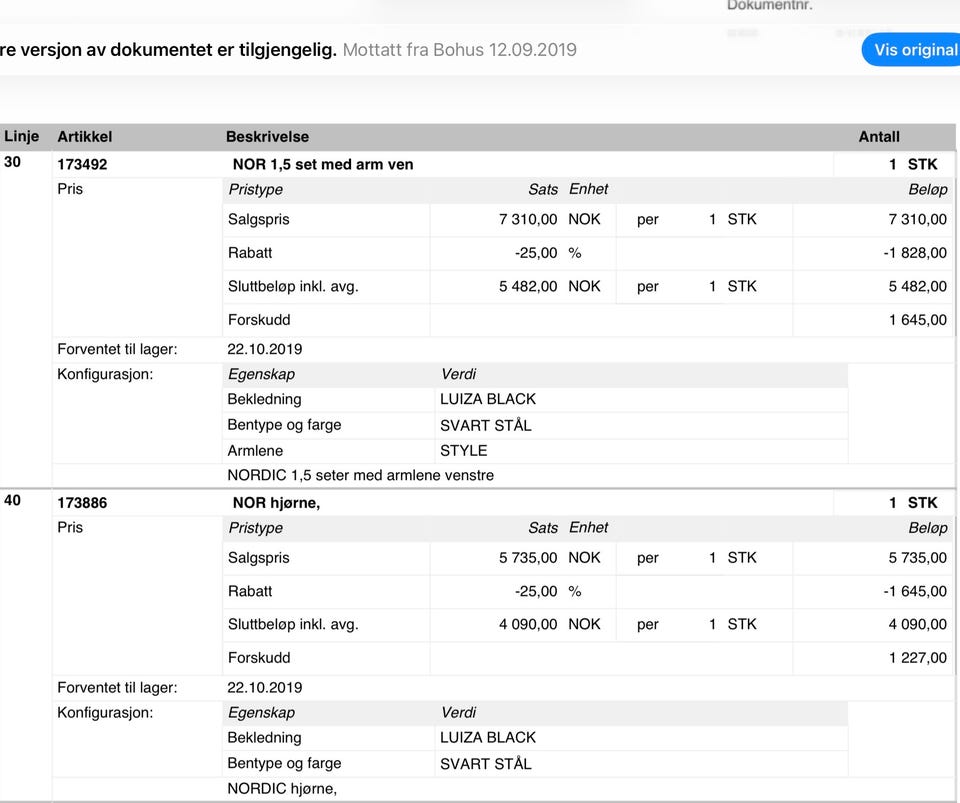Open the original with Vis original button
The width and height of the screenshot is (960, 803).
coord(913,50)
